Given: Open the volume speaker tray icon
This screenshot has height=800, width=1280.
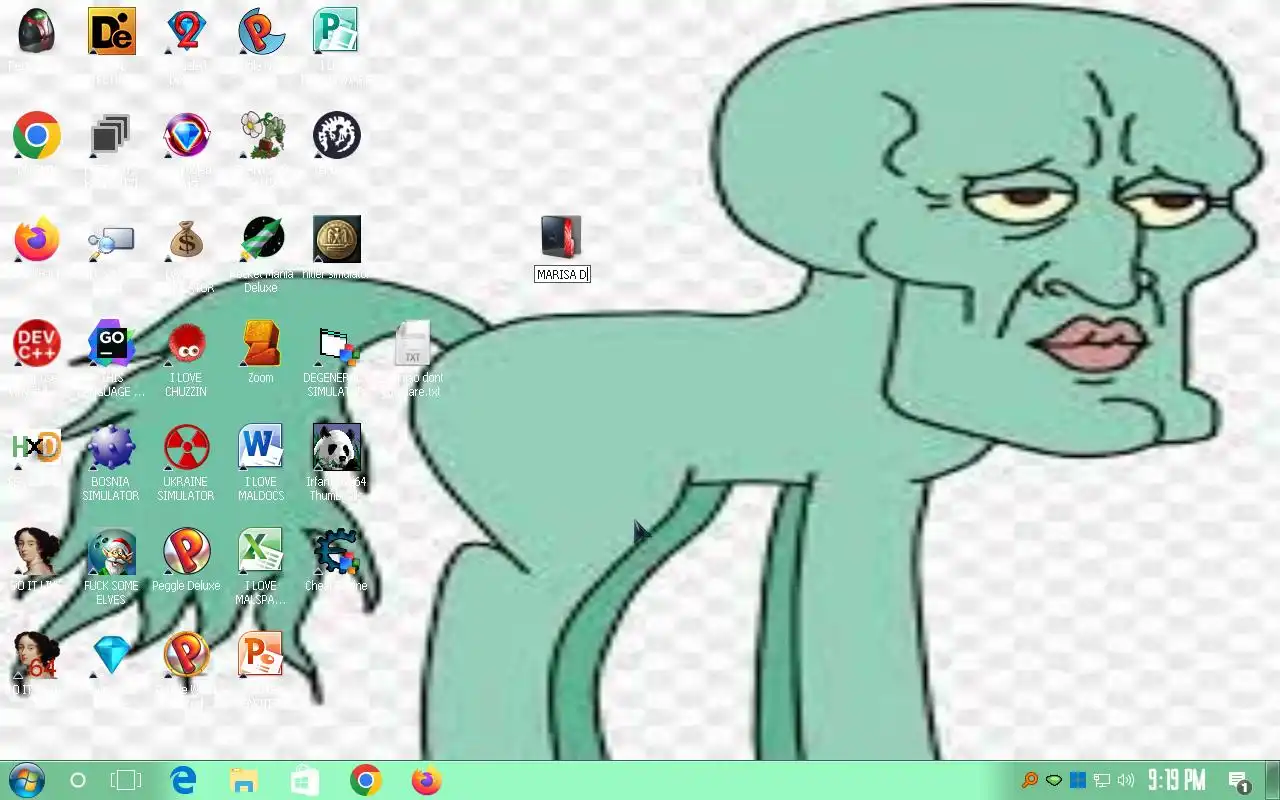Looking at the screenshot, I should pos(1126,780).
